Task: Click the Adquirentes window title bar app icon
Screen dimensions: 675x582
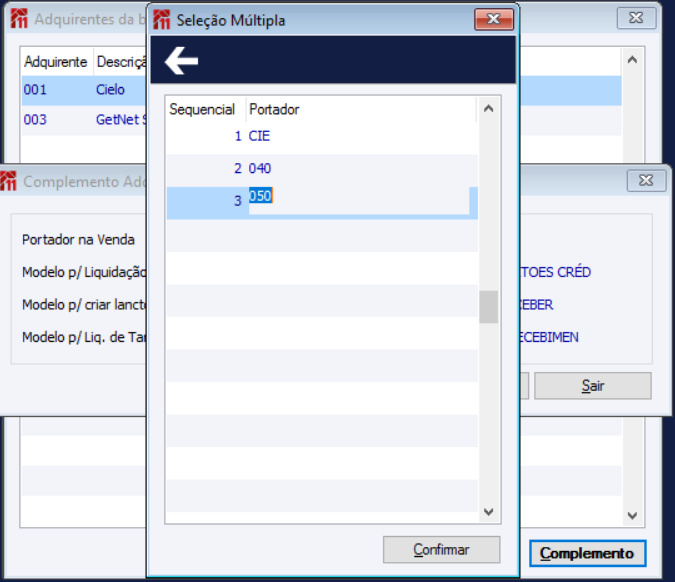Action: tap(19, 19)
